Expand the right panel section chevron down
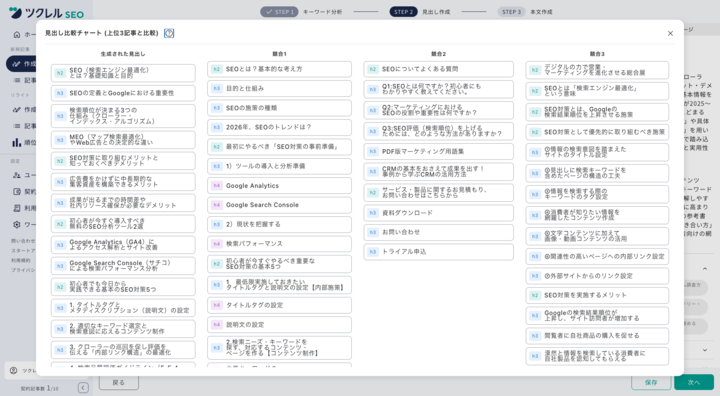The image size is (720, 396). click(x=705, y=350)
